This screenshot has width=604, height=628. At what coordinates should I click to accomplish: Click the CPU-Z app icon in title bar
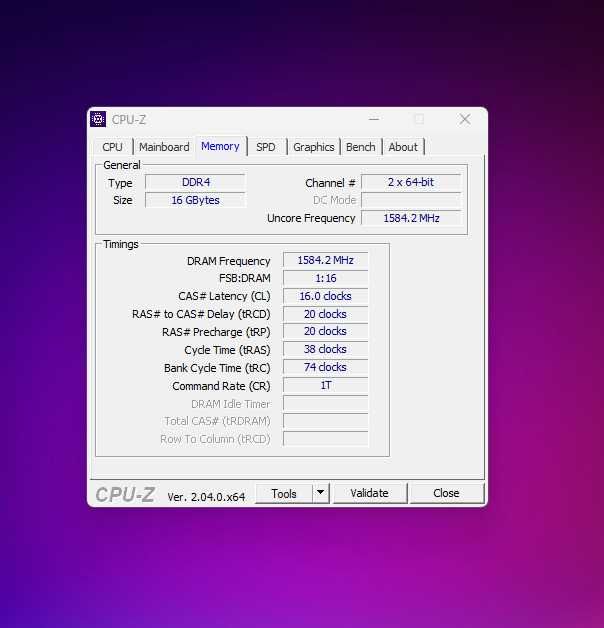98,119
